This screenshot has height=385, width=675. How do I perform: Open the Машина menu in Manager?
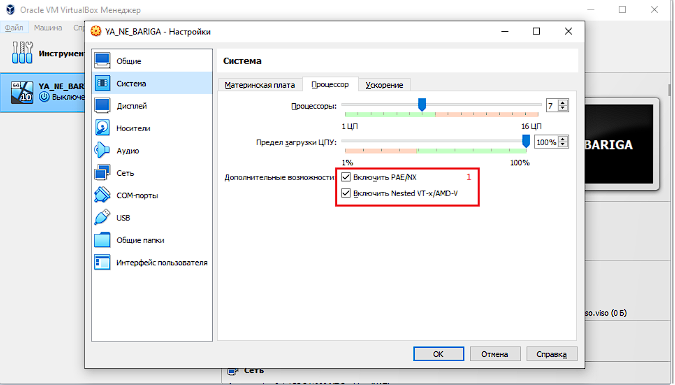point(48,28)
